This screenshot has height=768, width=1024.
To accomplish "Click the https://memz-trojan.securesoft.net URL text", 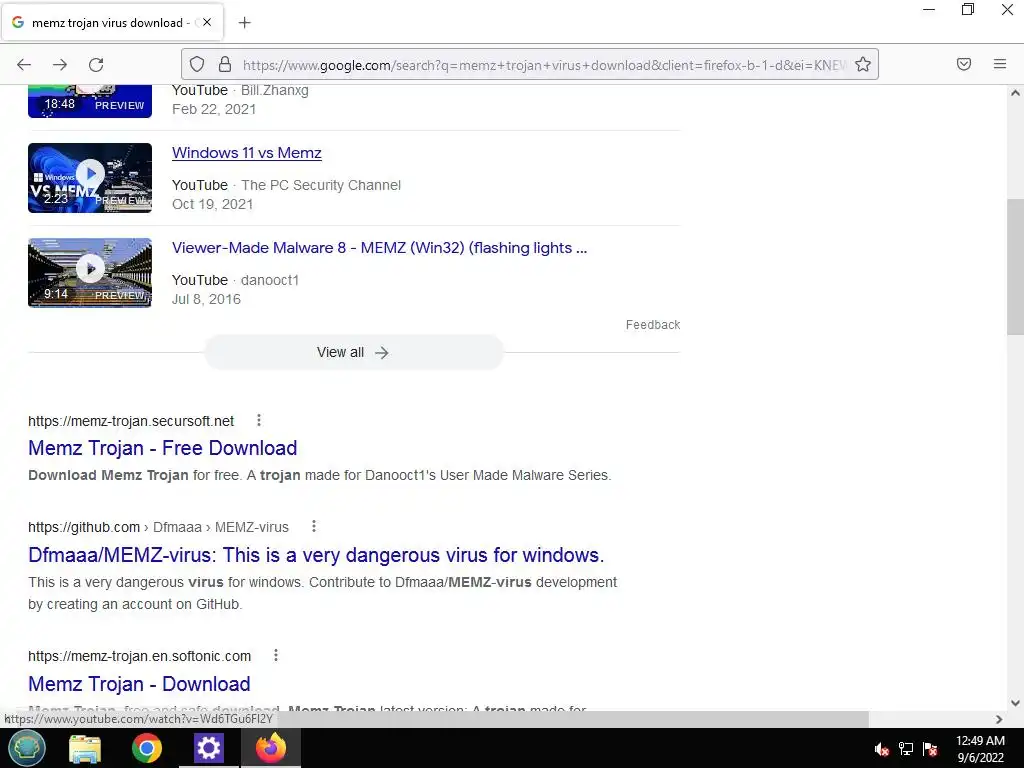I will 131,421.
